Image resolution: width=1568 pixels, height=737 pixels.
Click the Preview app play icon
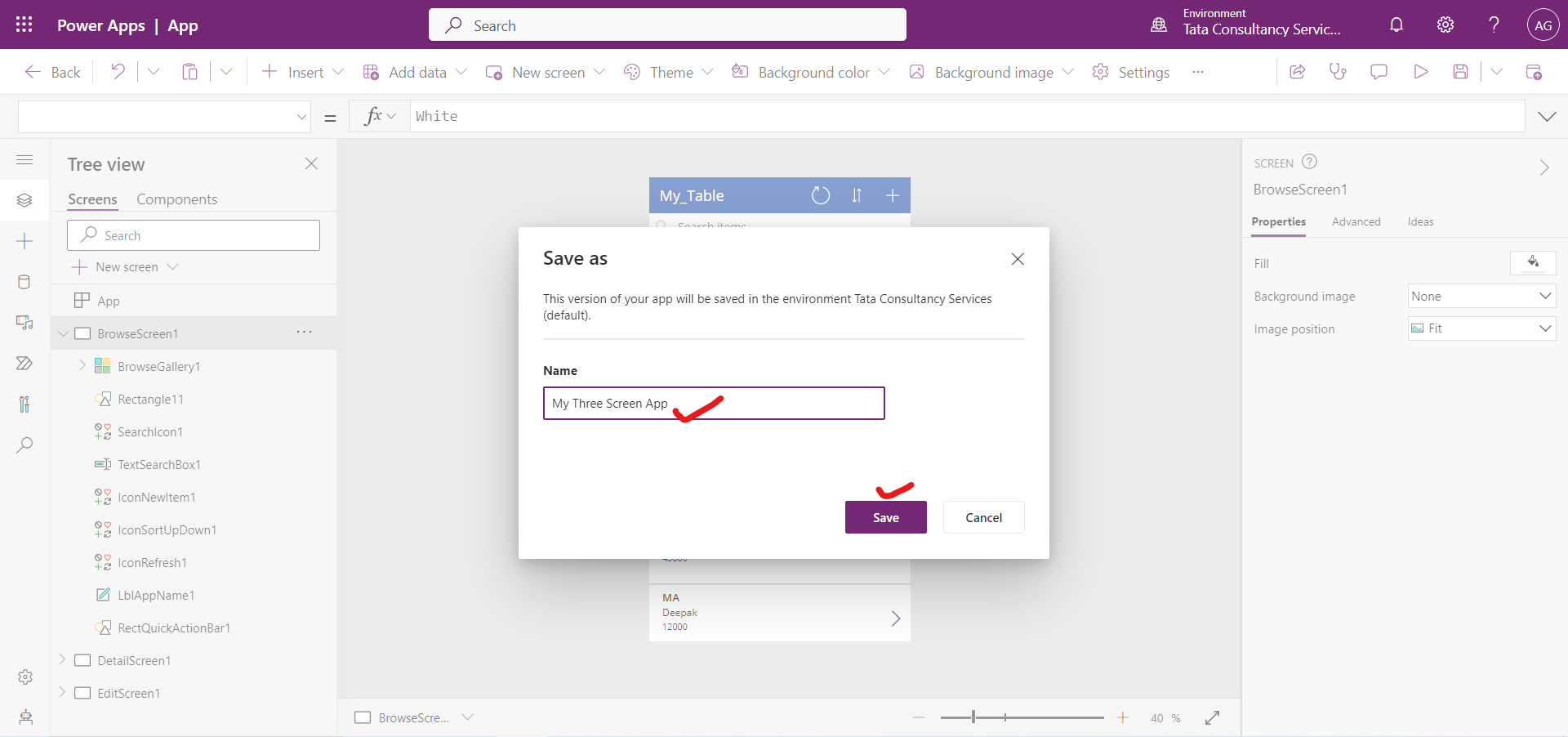point(1420,72)
